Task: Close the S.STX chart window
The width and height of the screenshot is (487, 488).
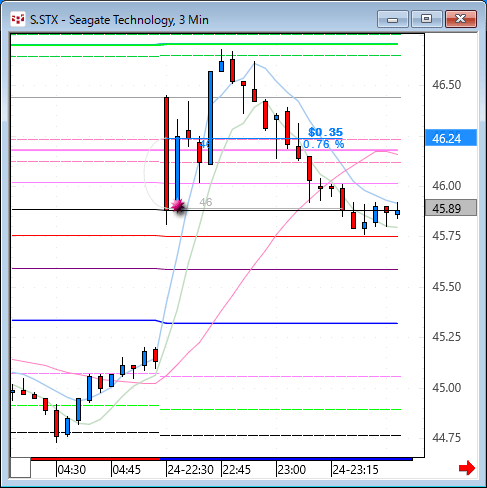Action: 460,19
